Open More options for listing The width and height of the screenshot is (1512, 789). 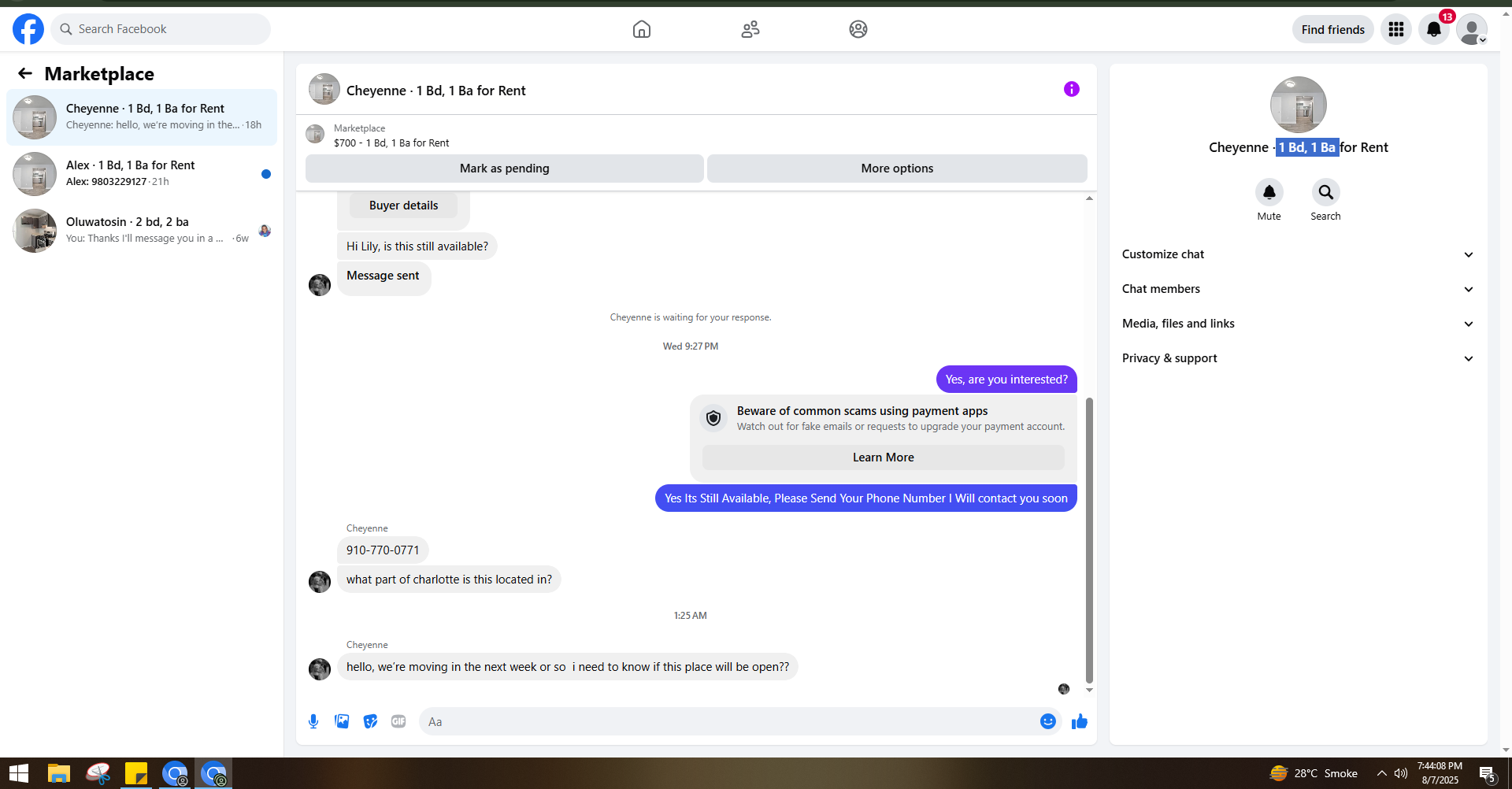point(897,169)
